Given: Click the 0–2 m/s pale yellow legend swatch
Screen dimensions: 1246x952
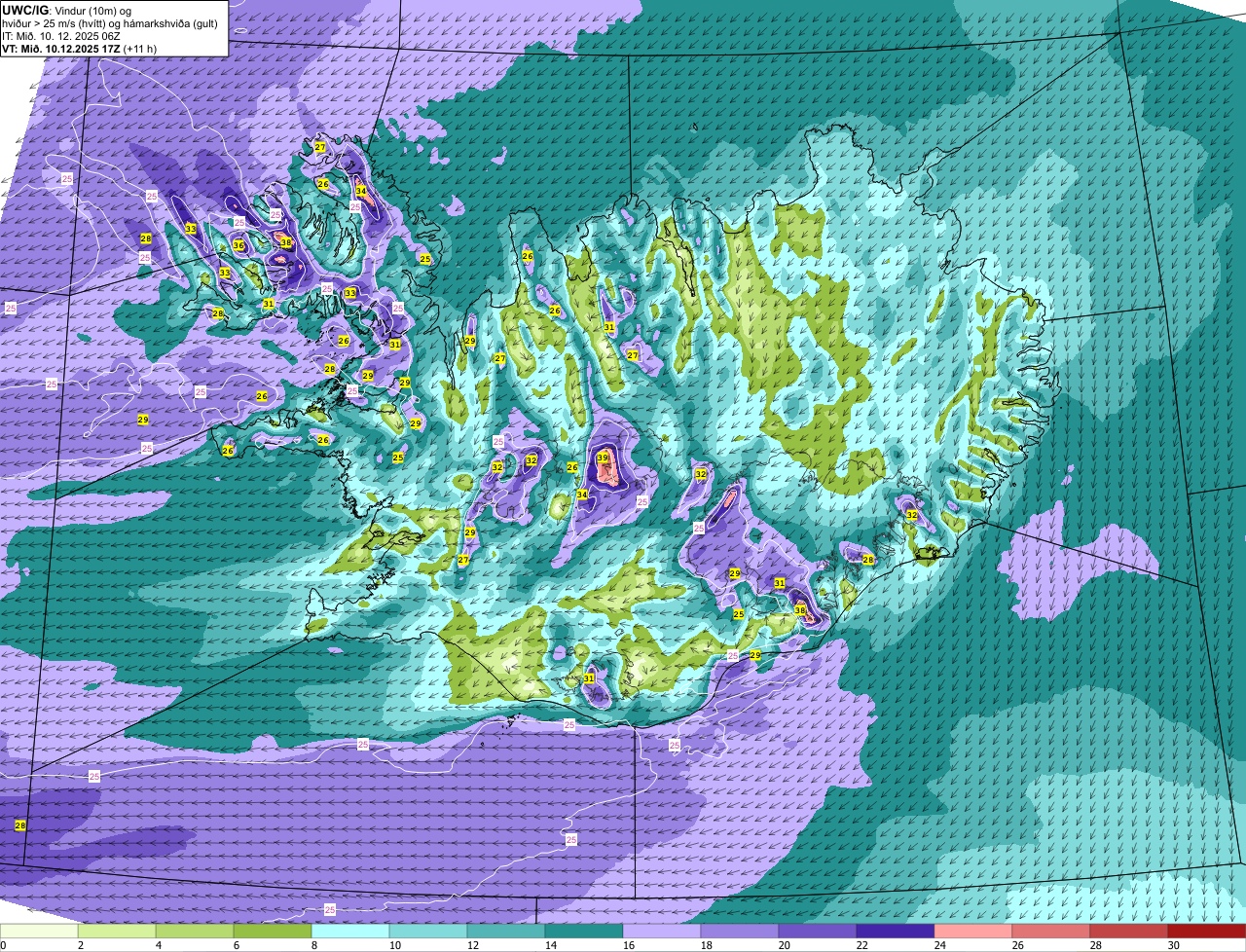Looking at the screenshot, I should [x=39, y=932].
